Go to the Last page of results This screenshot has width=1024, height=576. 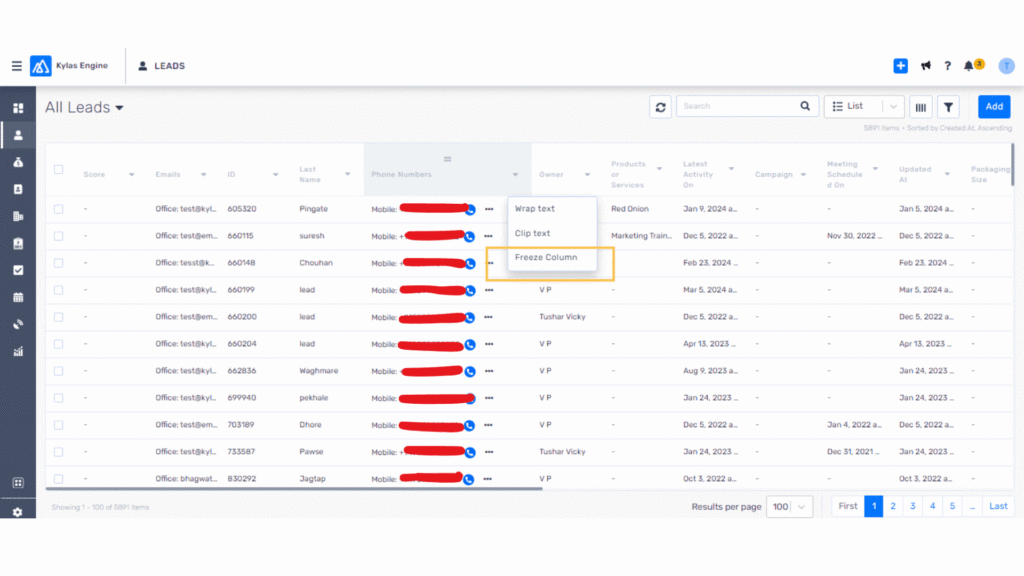click(997, 506)
